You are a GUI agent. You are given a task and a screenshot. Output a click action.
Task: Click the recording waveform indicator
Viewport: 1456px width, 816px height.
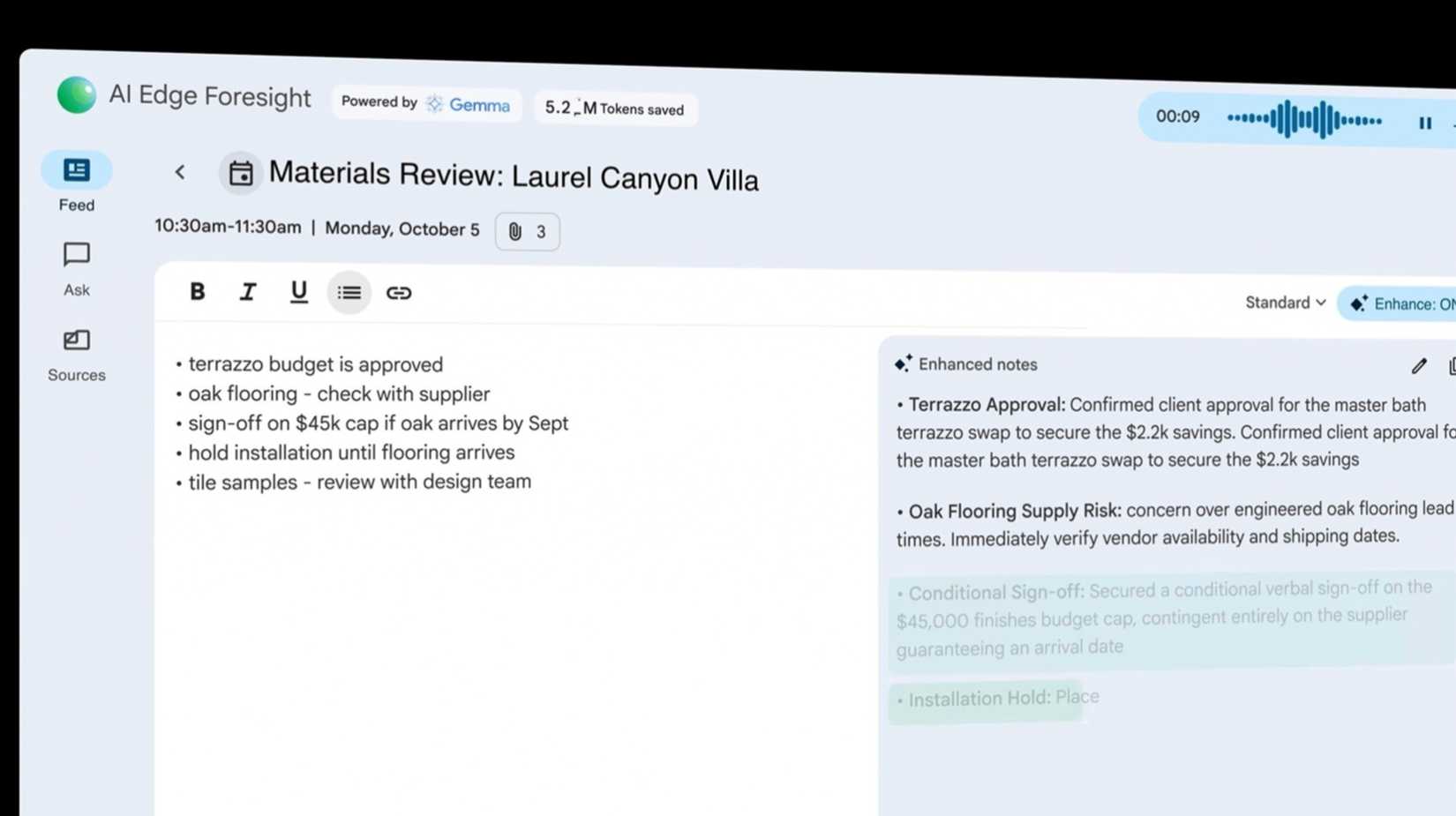tap(1304, 119)
